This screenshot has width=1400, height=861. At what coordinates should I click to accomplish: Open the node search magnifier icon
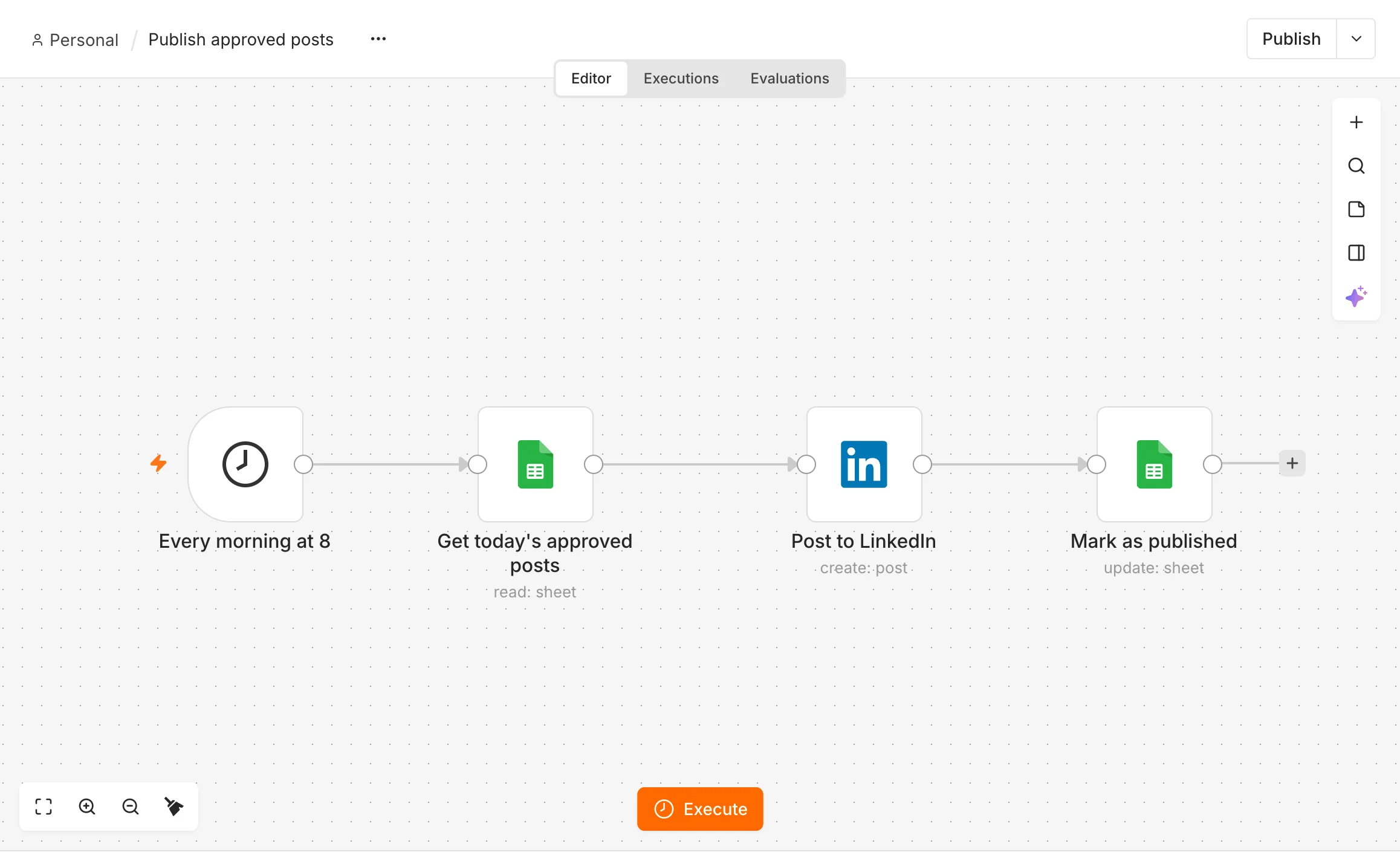[x=1356, y=166]
